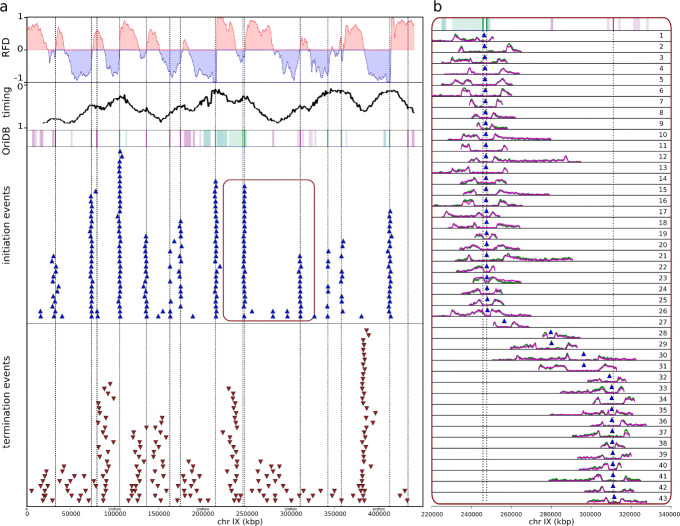Click the panel label "b"
The image size is (680, 526).
[x=438, y=6]
